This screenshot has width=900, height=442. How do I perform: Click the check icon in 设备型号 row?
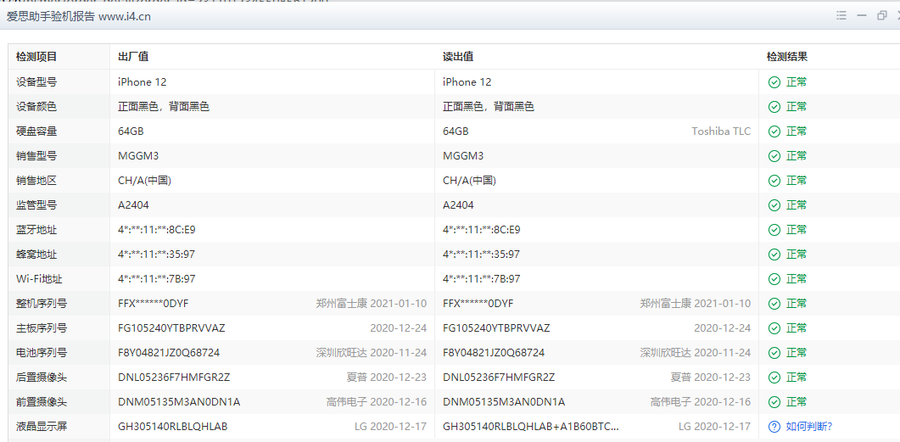tap(774, 82)
